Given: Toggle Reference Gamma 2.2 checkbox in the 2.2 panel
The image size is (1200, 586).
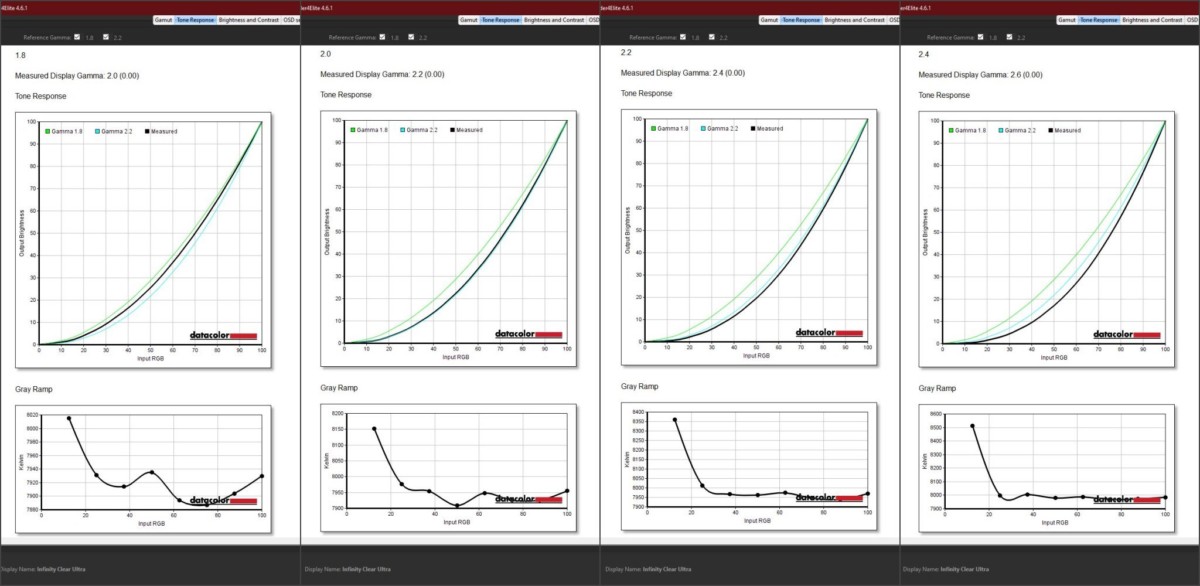Looking at the screenshot, I should coord(710,37).
